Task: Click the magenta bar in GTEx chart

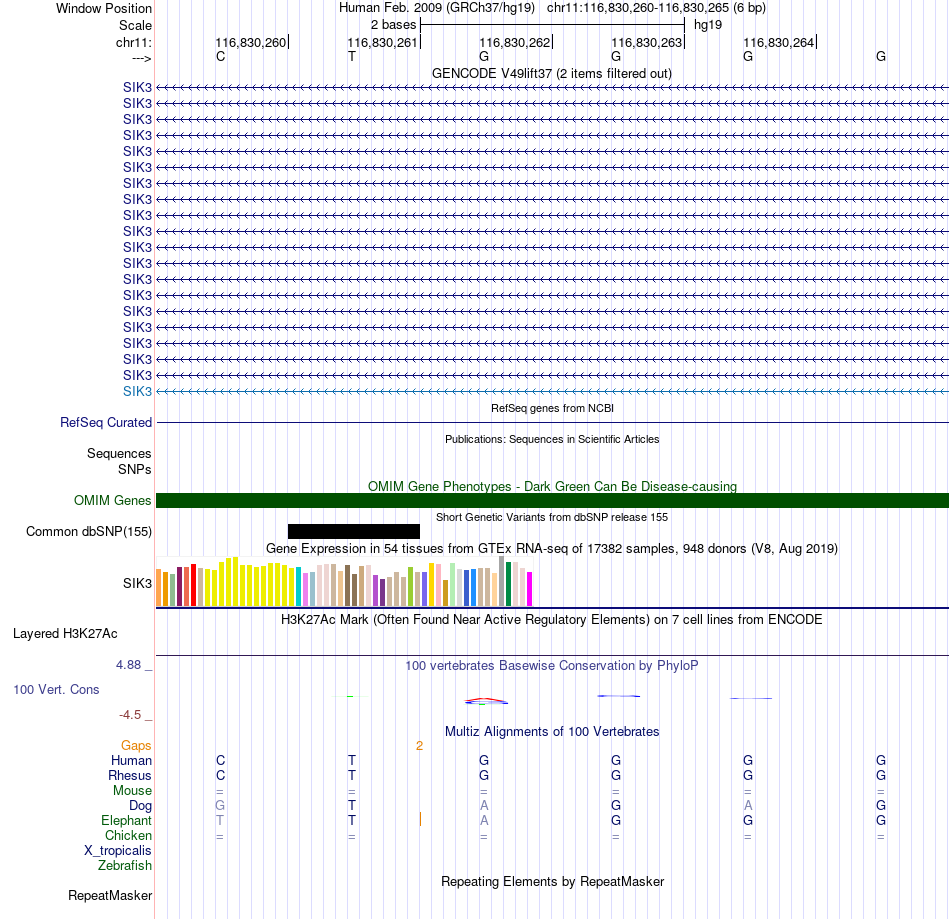Action: pos(530,589)
